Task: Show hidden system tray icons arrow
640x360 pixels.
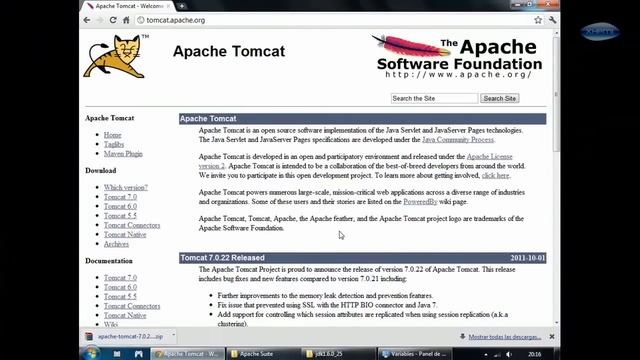Action: 486,355
